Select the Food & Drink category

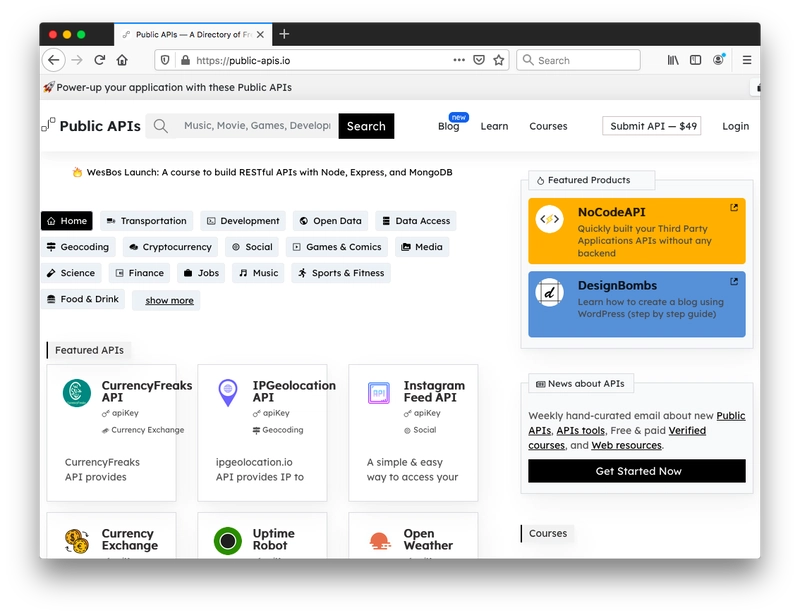pos(83,299)
